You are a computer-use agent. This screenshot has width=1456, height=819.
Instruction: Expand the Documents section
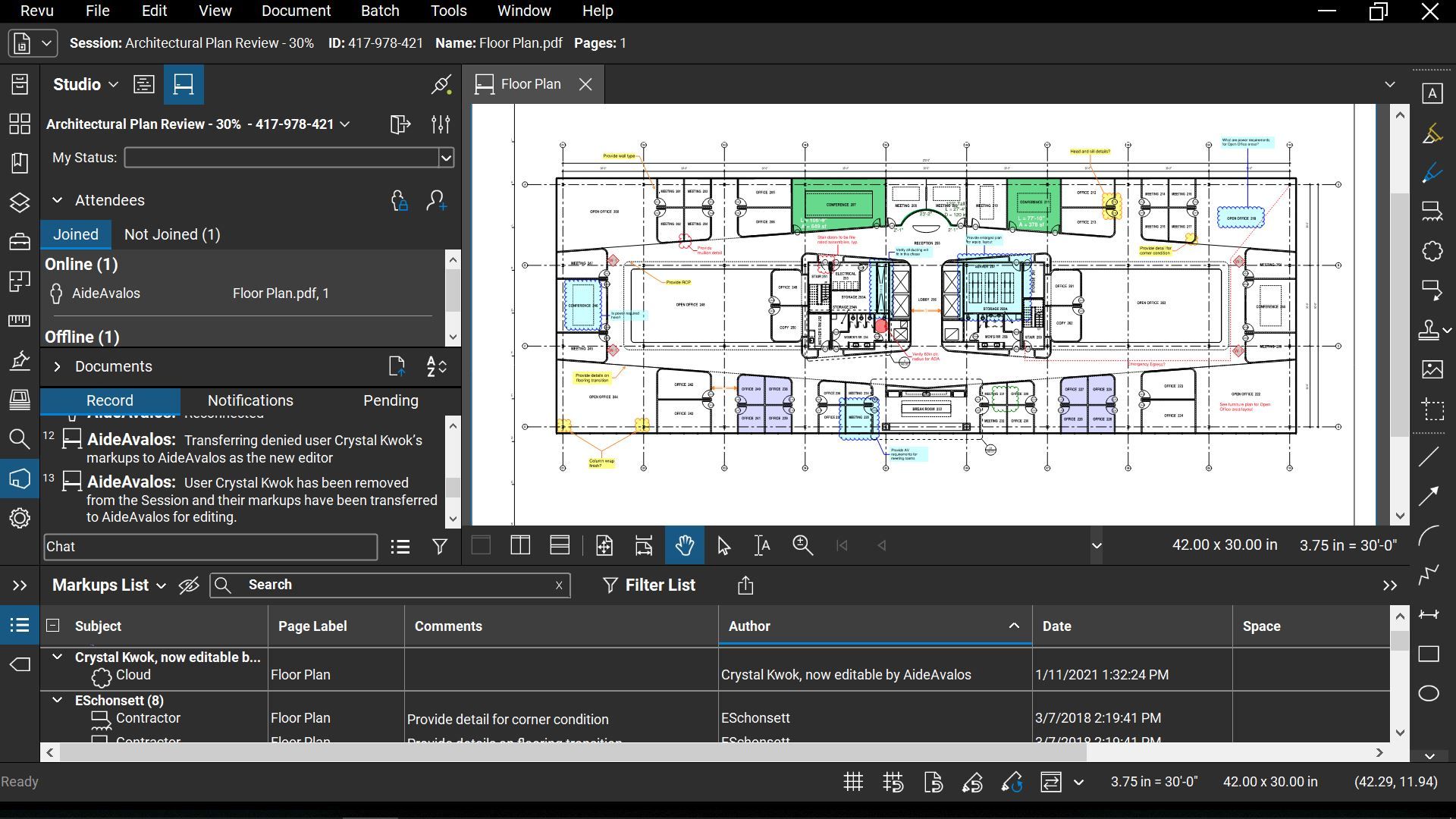[x=57, y=366]
